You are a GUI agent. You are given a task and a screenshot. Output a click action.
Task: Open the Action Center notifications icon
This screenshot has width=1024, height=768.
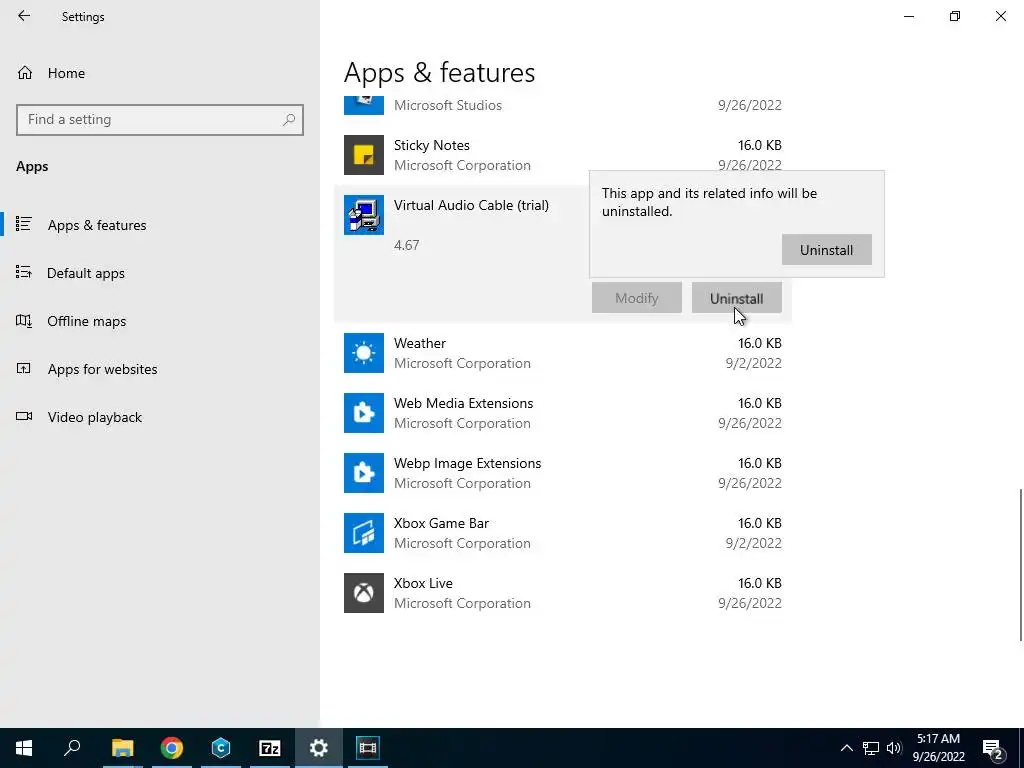pos(993,748)
